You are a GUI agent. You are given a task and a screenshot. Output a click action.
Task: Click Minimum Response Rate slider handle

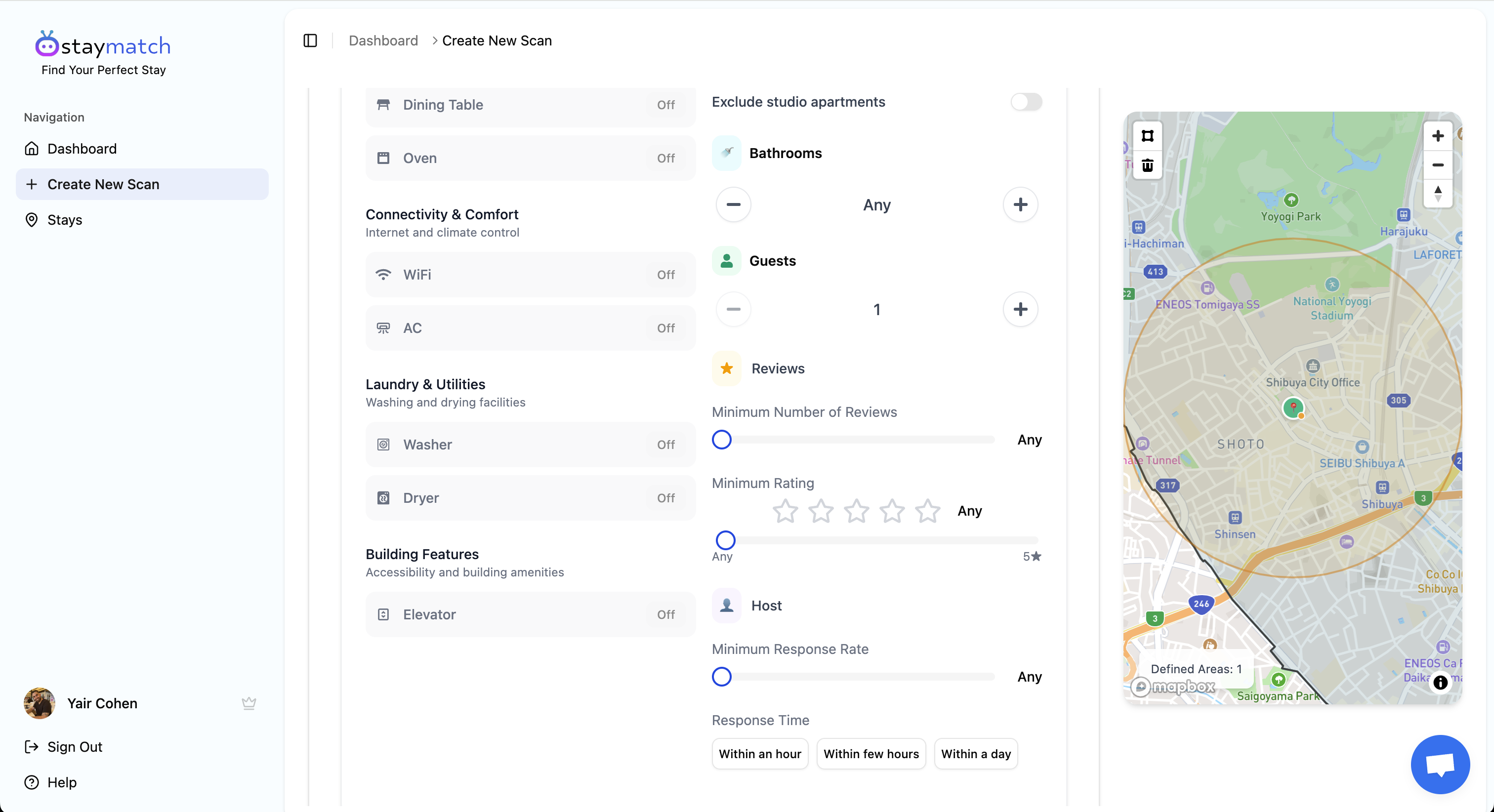[x=721, y=676]
